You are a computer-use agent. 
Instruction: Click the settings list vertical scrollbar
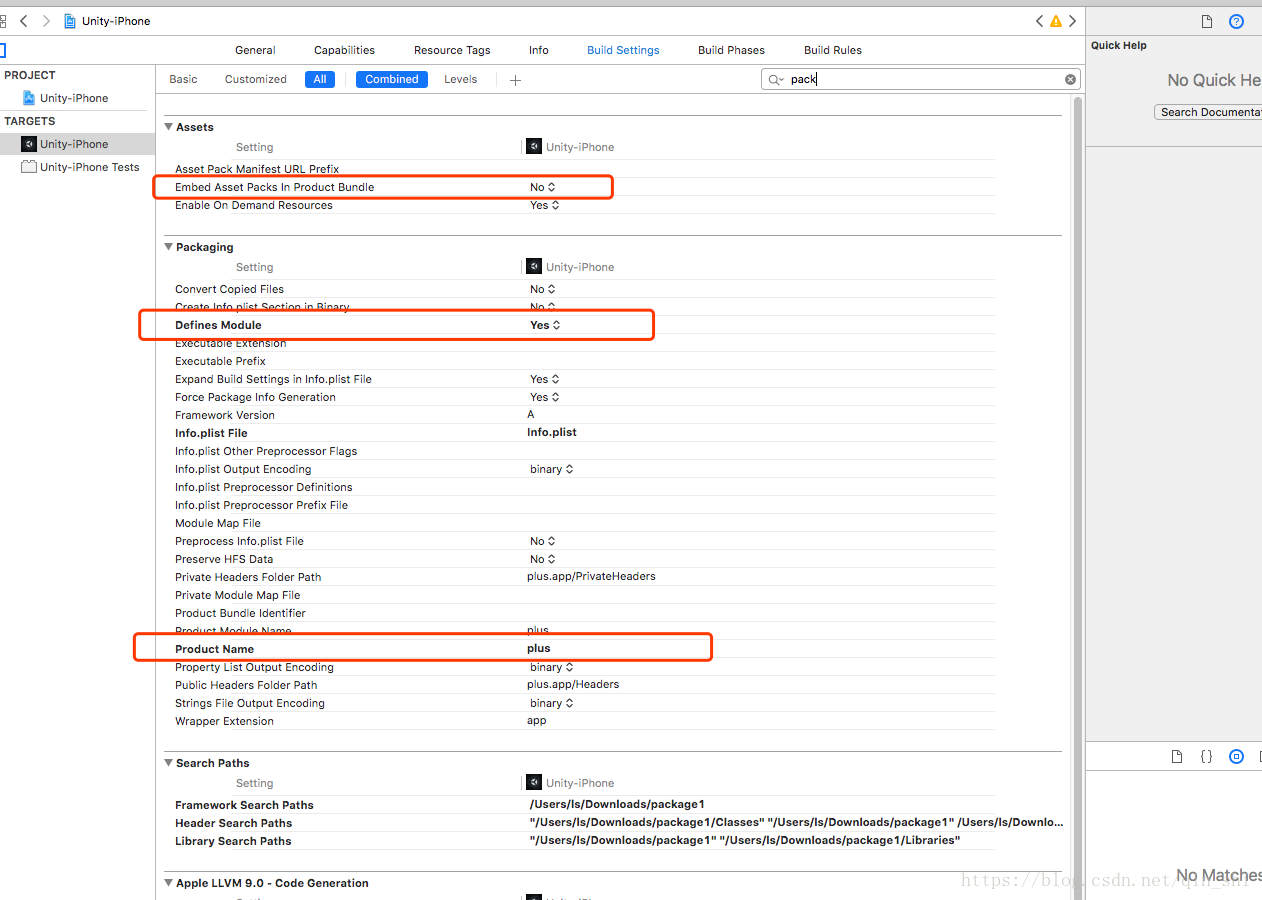1076,495
